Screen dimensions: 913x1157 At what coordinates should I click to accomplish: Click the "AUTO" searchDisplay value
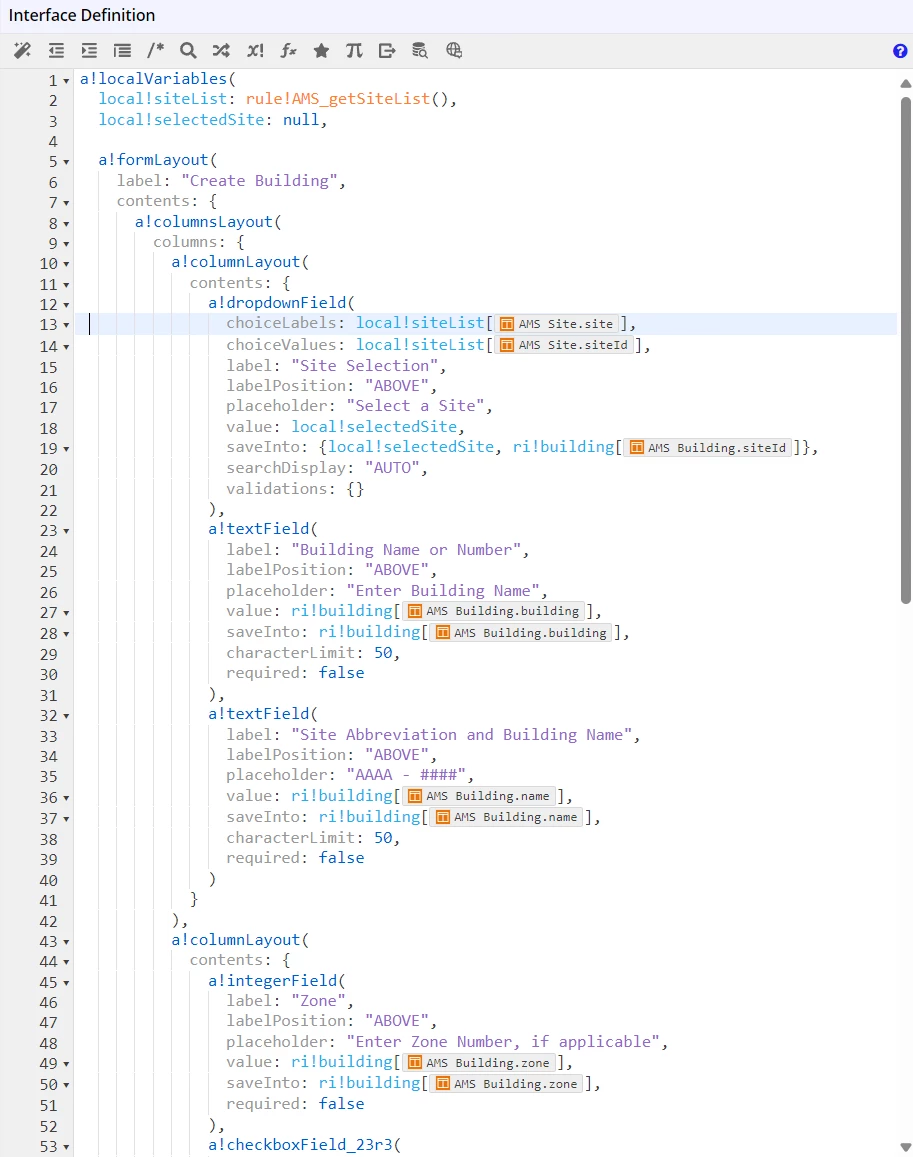pos(392,468)
